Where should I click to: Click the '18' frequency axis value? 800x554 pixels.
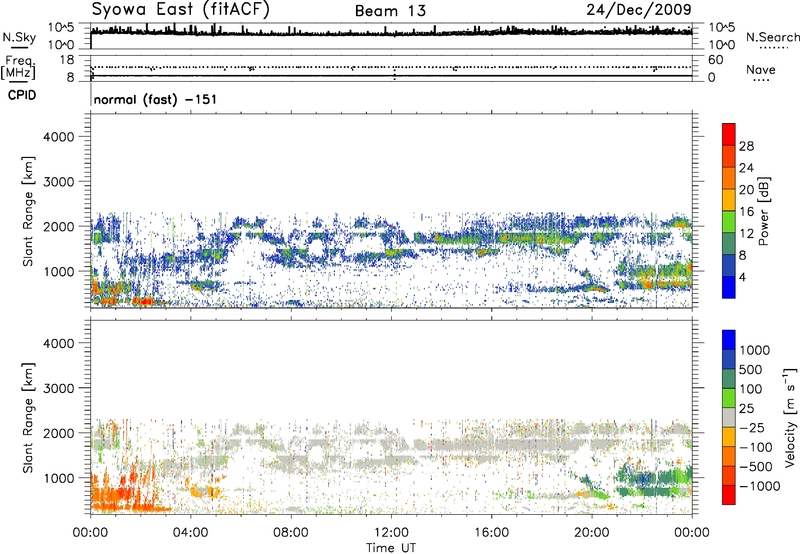tap(67, 60)
